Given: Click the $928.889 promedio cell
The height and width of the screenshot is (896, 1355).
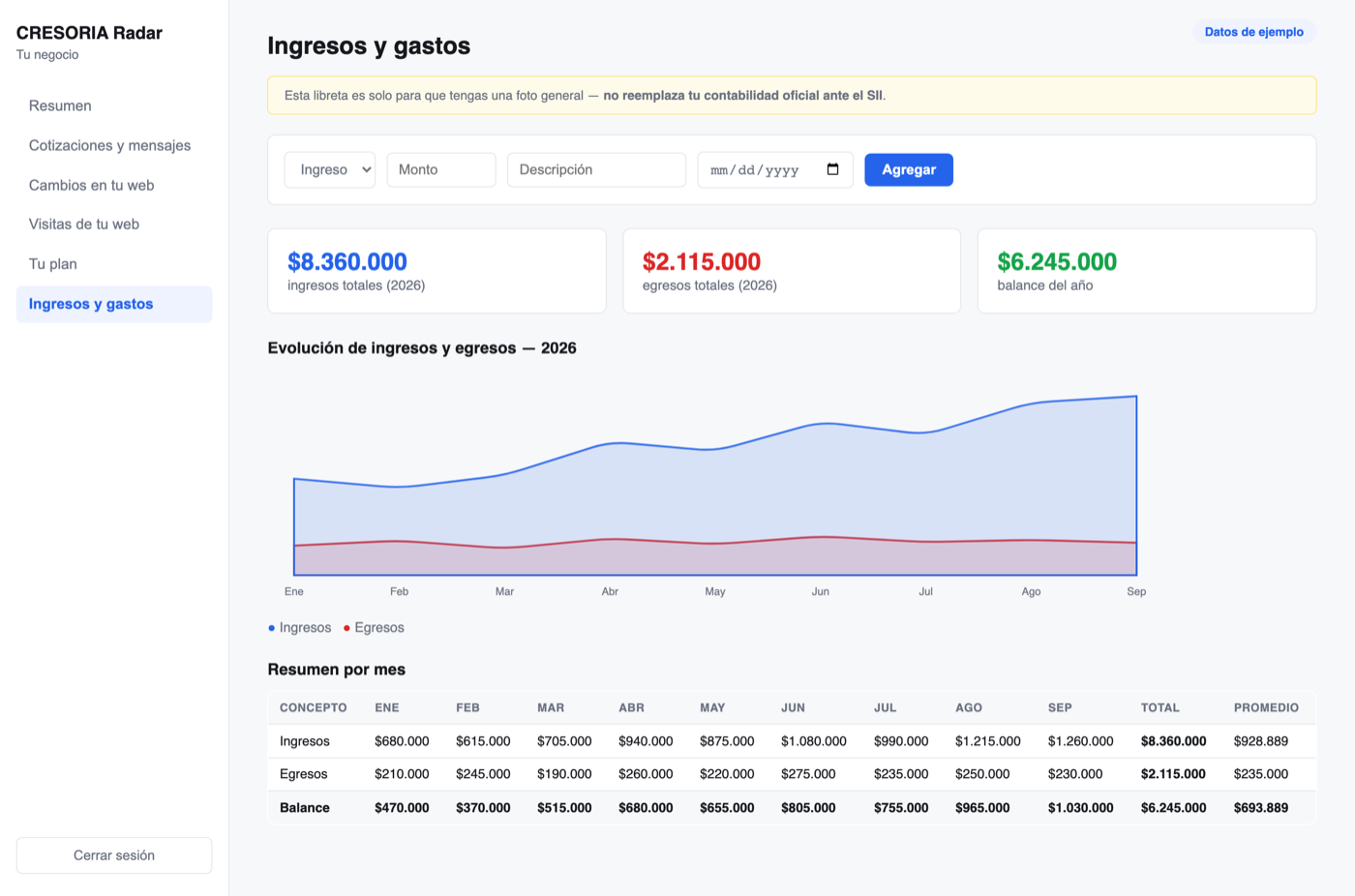Looking at the screenshot, I should pyautogui.click(x=1261, y=741).
